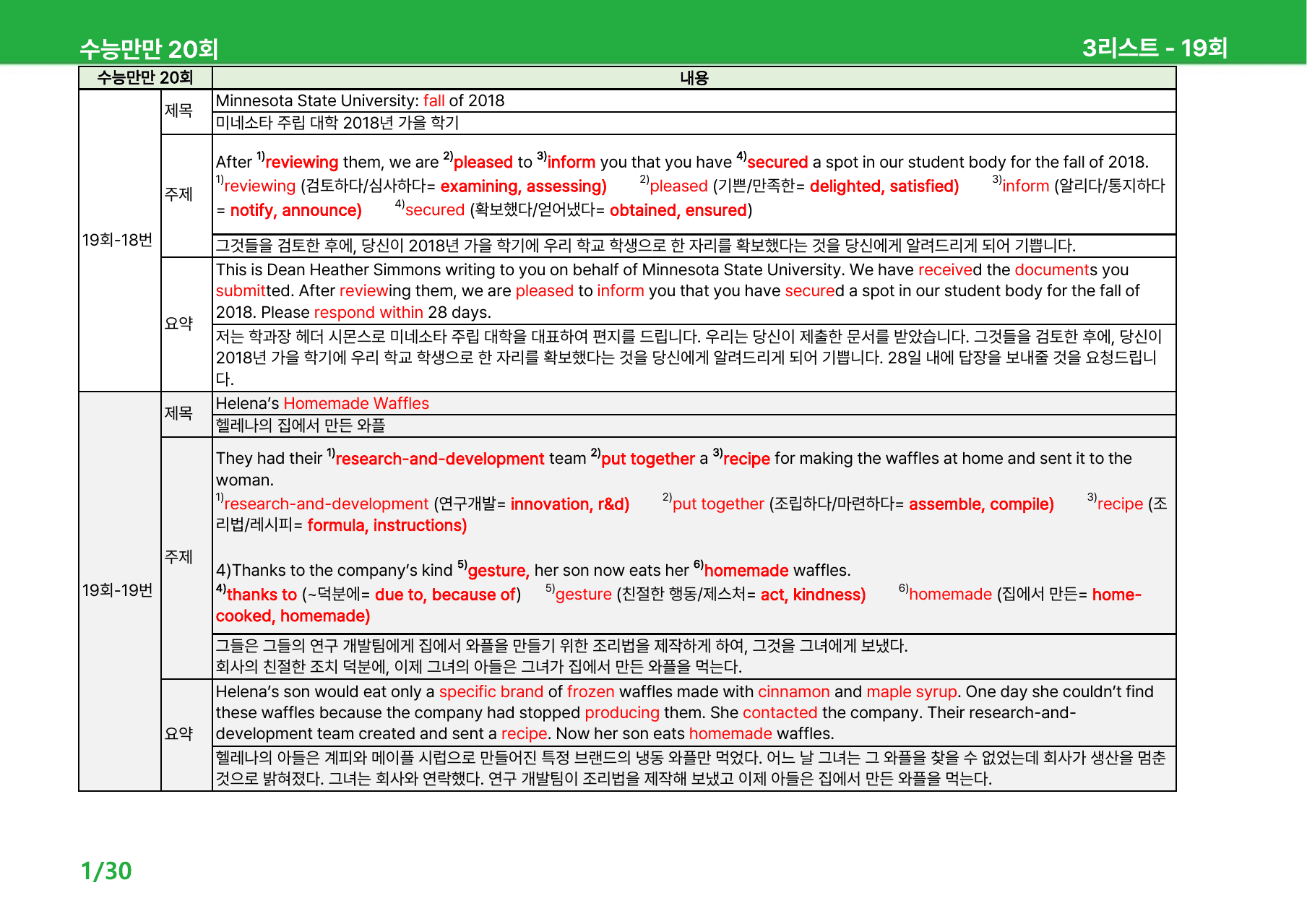Click the red phrase maple syrup
The width and height of the screenshot is (1307, 924).
[x=912, y=692]
